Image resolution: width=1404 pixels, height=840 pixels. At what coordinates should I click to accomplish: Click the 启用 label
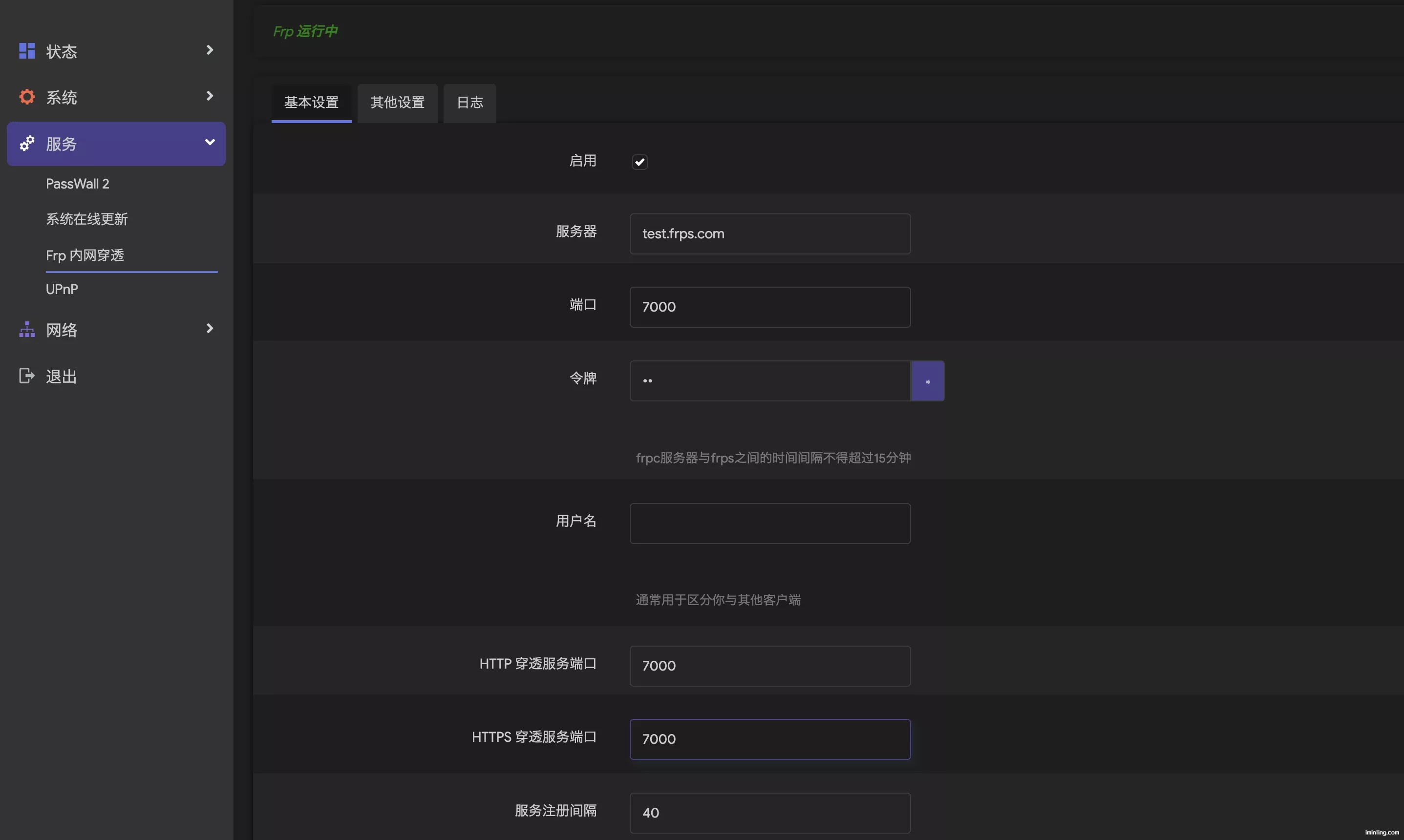click(x=582, y=161)
